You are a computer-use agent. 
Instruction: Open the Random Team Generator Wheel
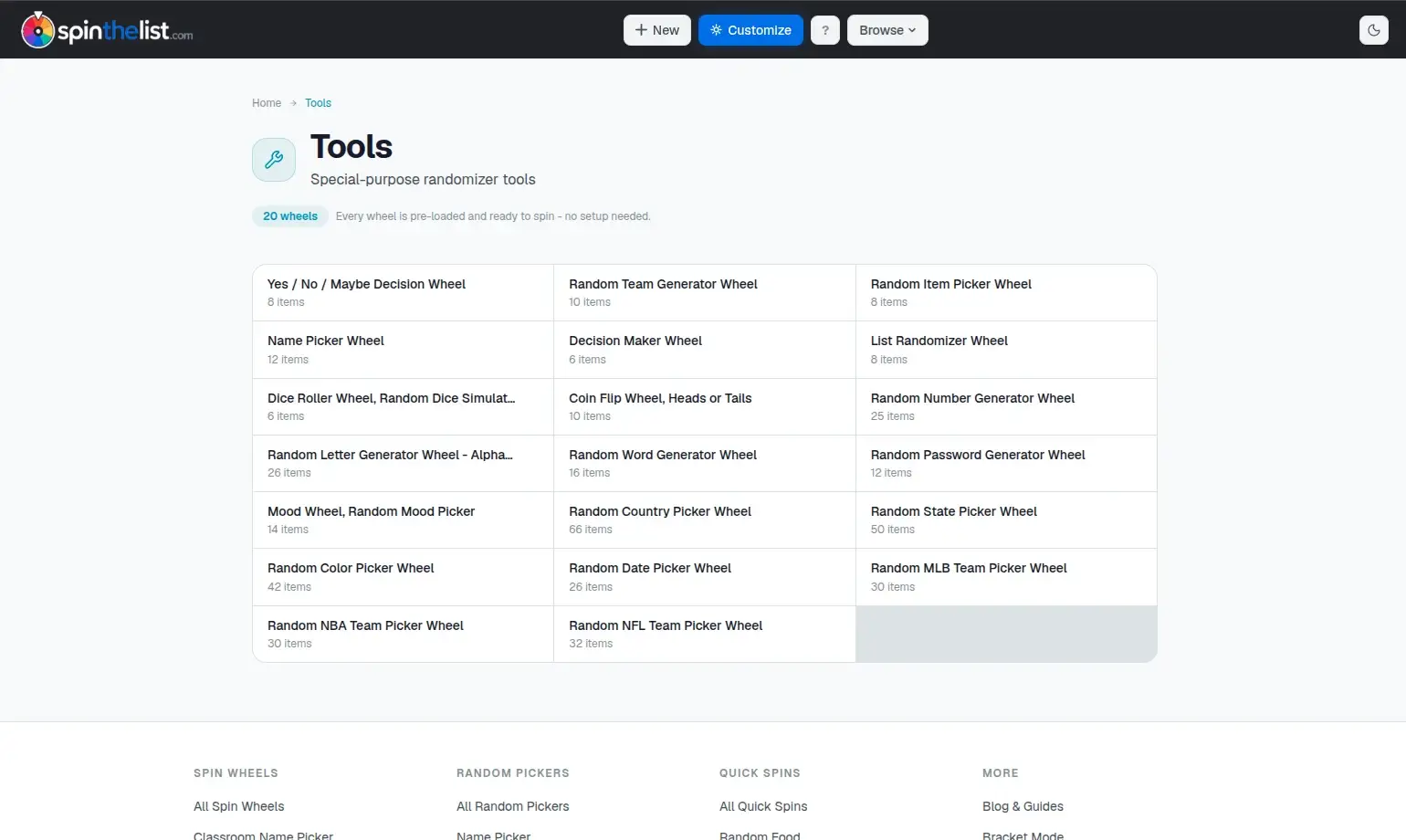pyautogui.click(x=705, y=293)
